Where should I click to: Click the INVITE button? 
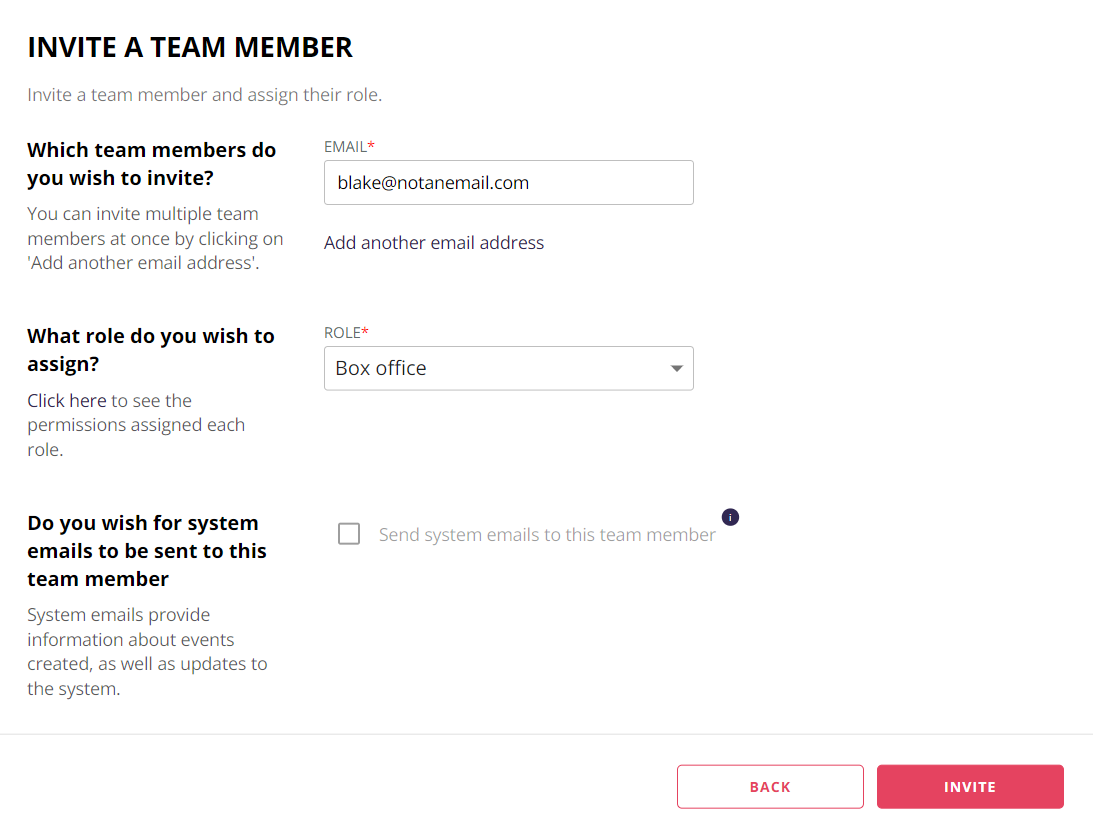(970, 786)
